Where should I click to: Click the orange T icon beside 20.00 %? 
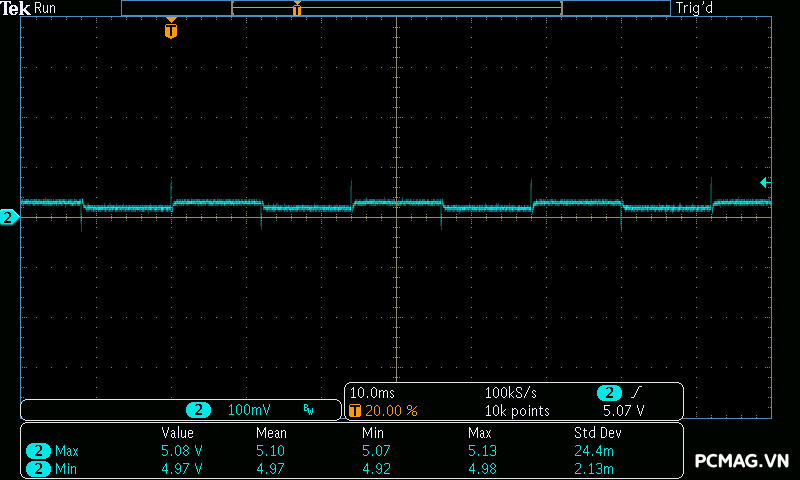click(x=354, y=410)
